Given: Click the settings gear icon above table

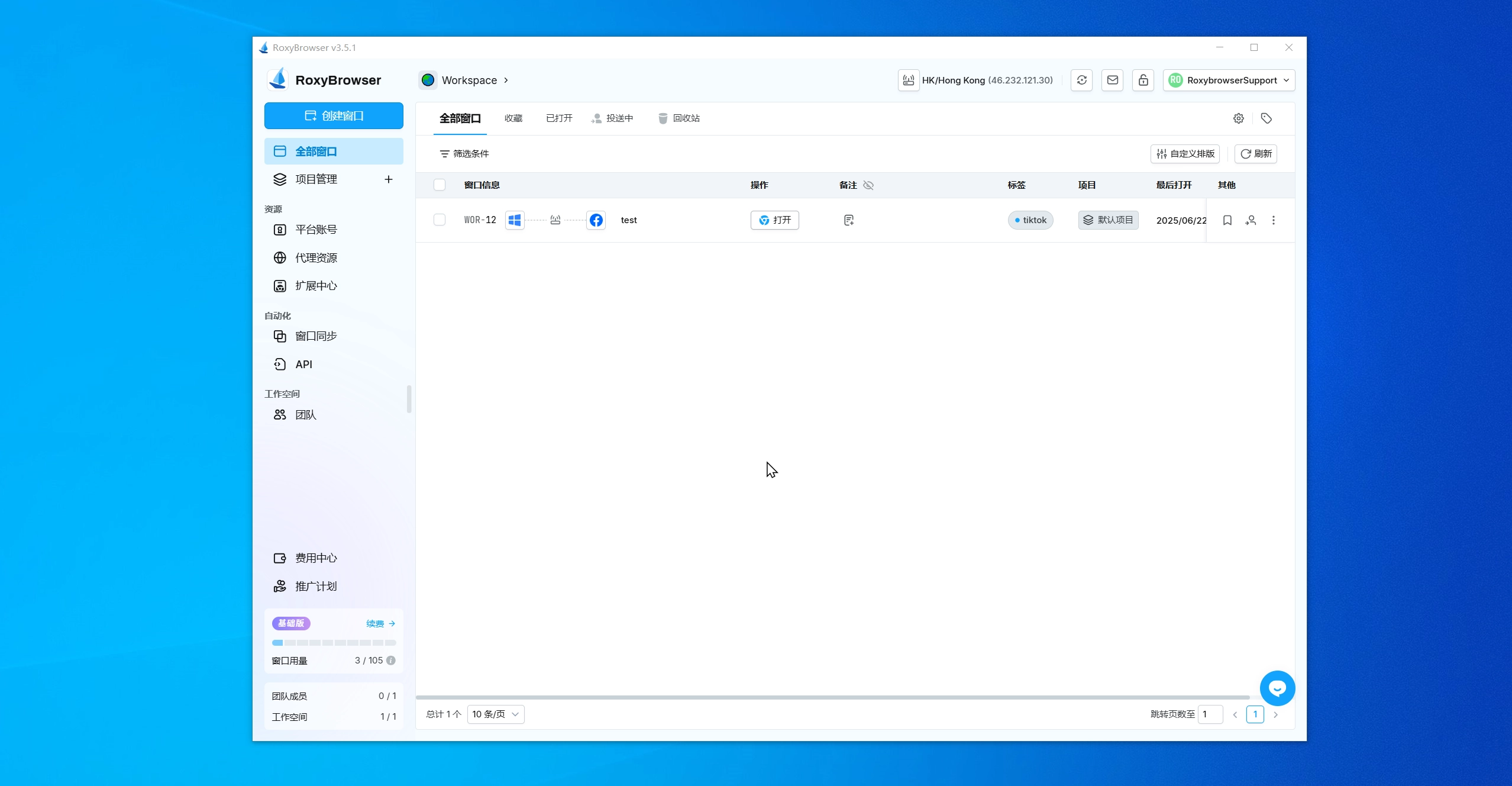Looking at the screenshot, I should 1239,118.
